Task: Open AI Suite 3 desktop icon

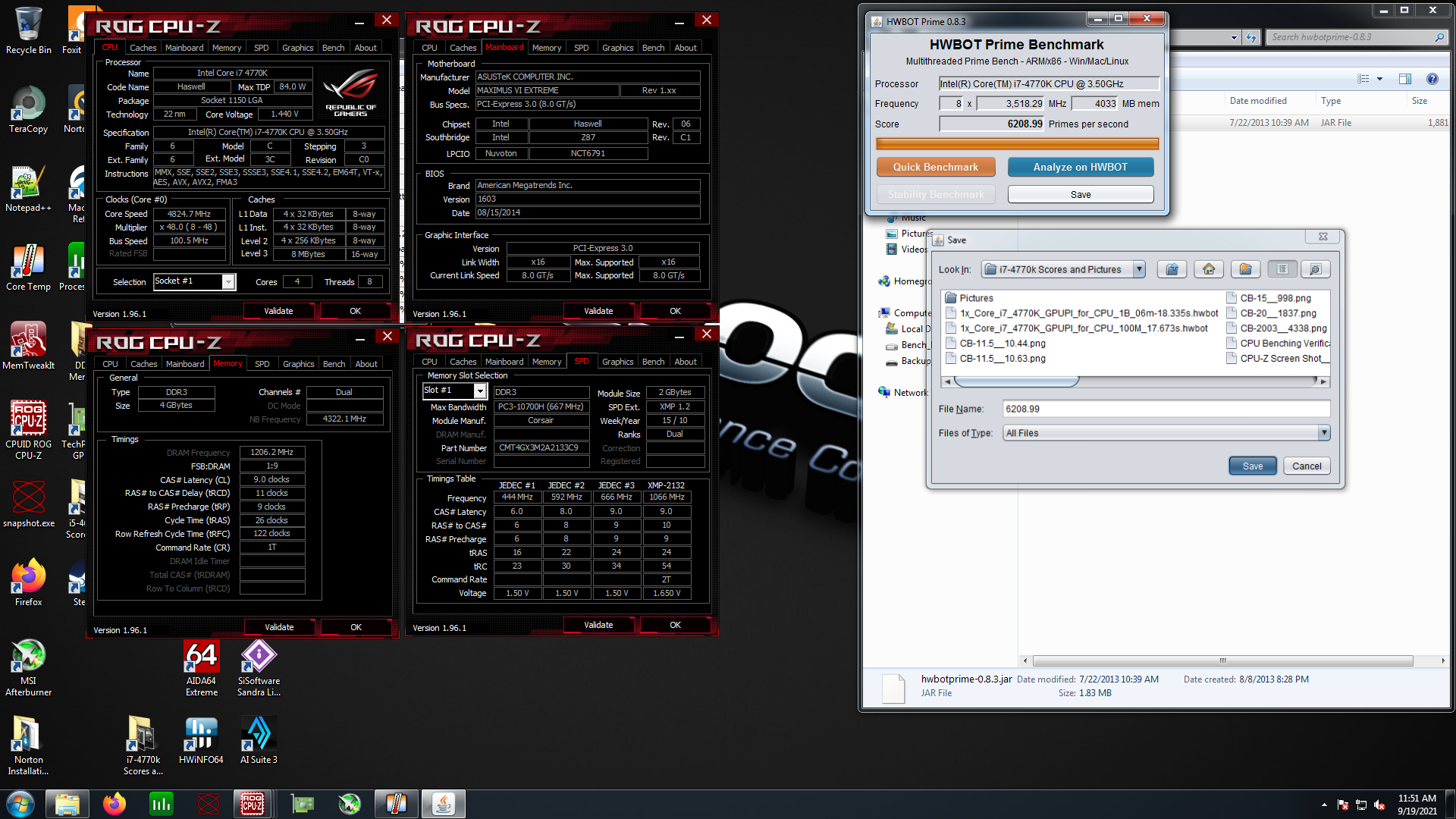Action: coord(259,741)
